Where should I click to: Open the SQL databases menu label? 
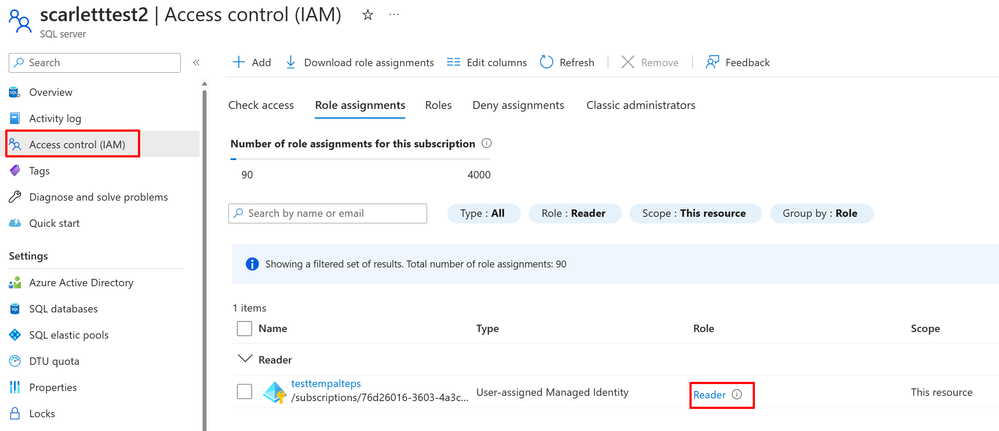pyautogui.click(x=64, y=309)
